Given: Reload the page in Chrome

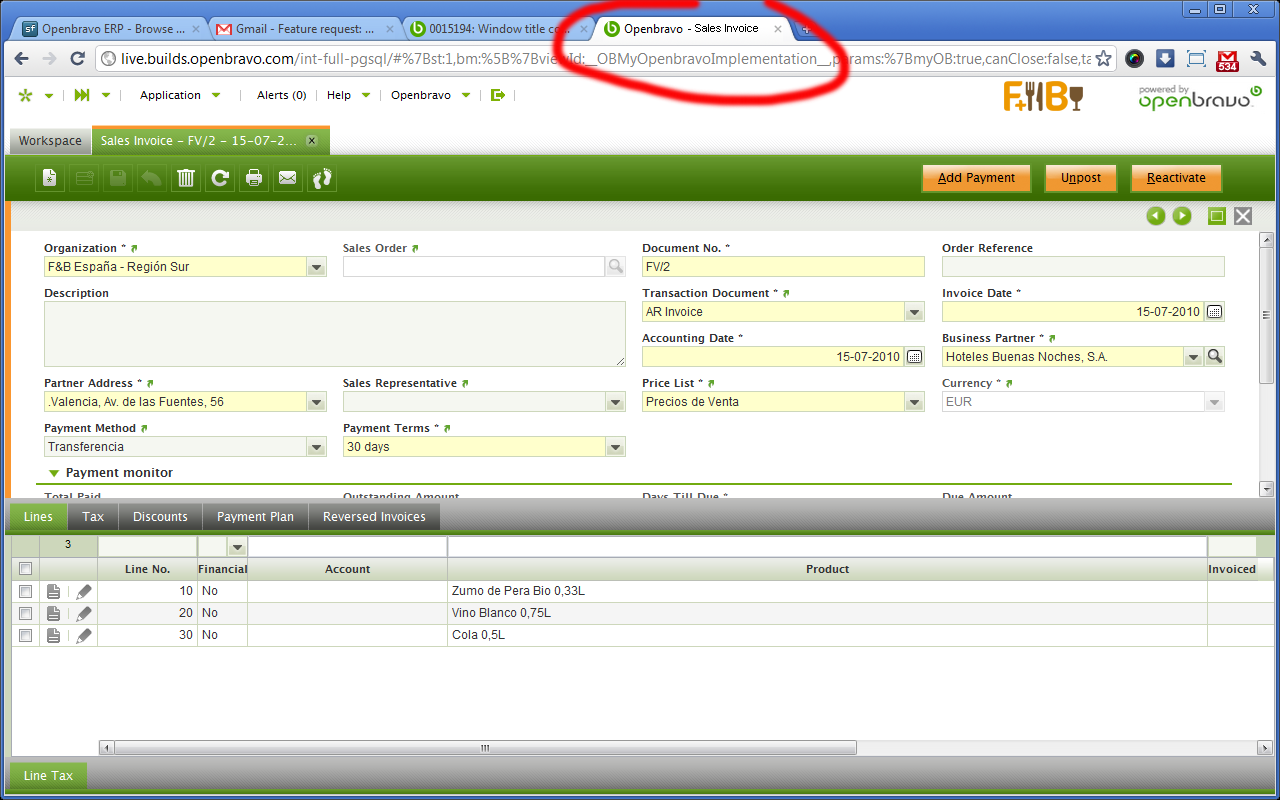Looking at the screenshot, I should [77, 59].
